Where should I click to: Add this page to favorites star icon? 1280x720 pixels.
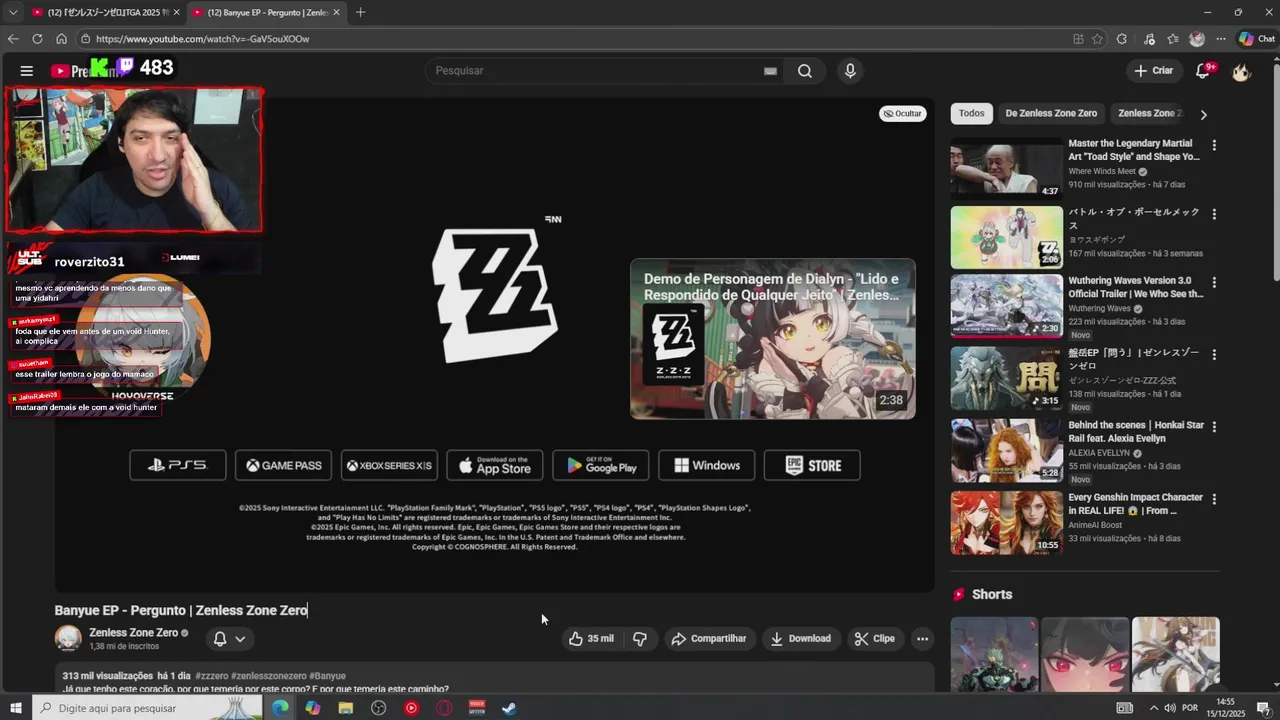click(1097, 39)
